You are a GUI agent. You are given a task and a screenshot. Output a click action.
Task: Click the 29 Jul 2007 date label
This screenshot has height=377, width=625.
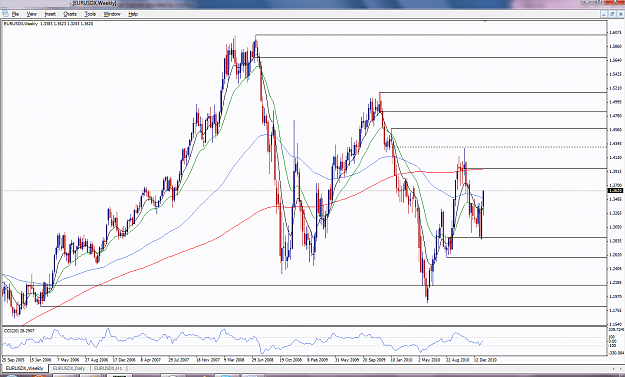point(179,359)
